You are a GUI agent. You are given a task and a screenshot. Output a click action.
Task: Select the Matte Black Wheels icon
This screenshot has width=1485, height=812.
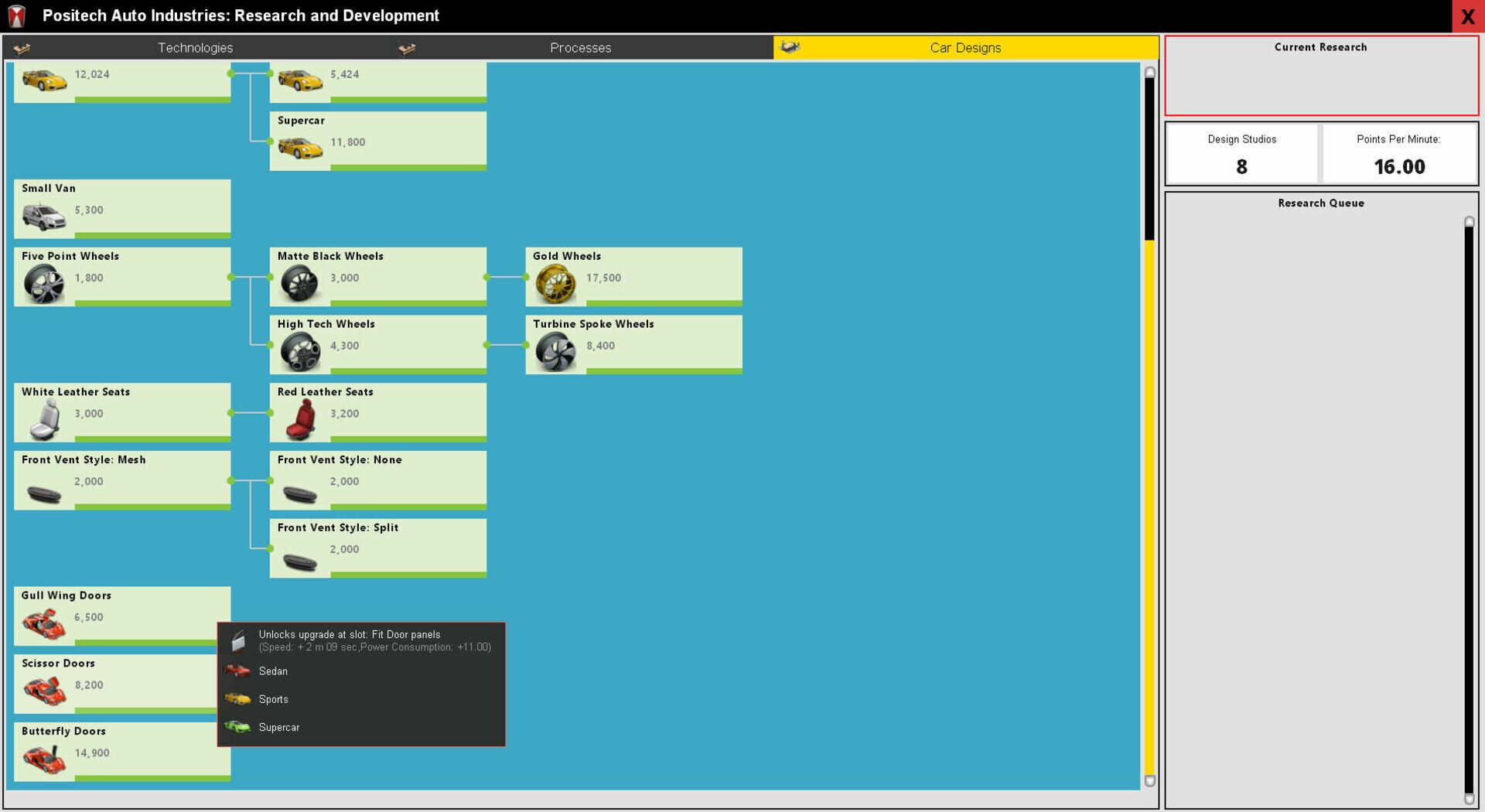pyautogui.click(x=299, y=283)
